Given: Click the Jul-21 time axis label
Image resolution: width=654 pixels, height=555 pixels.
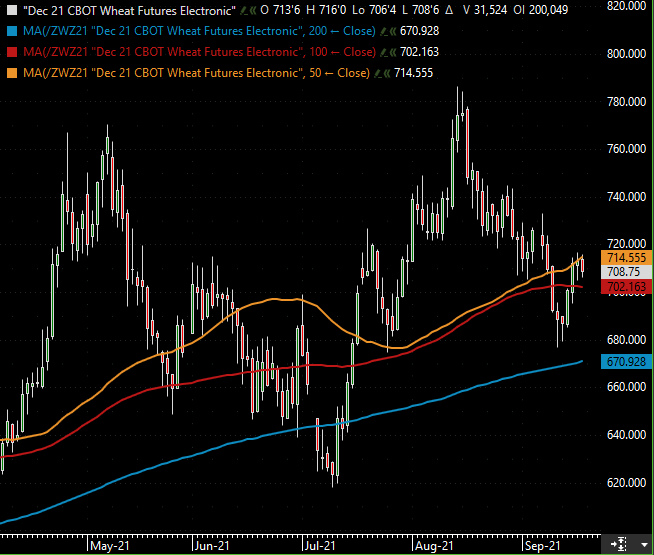Looking at the screenshot, I should 319,545.
